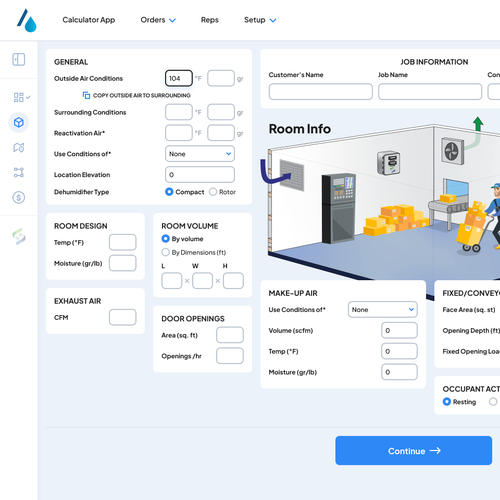Select the 3D cube icon in sidebar
The image size is (500, 500).
pos(19,122)
